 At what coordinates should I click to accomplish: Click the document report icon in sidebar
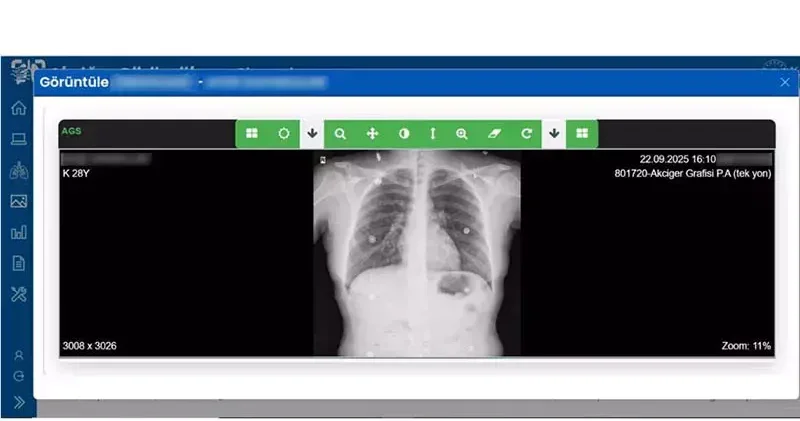point(18,263)
